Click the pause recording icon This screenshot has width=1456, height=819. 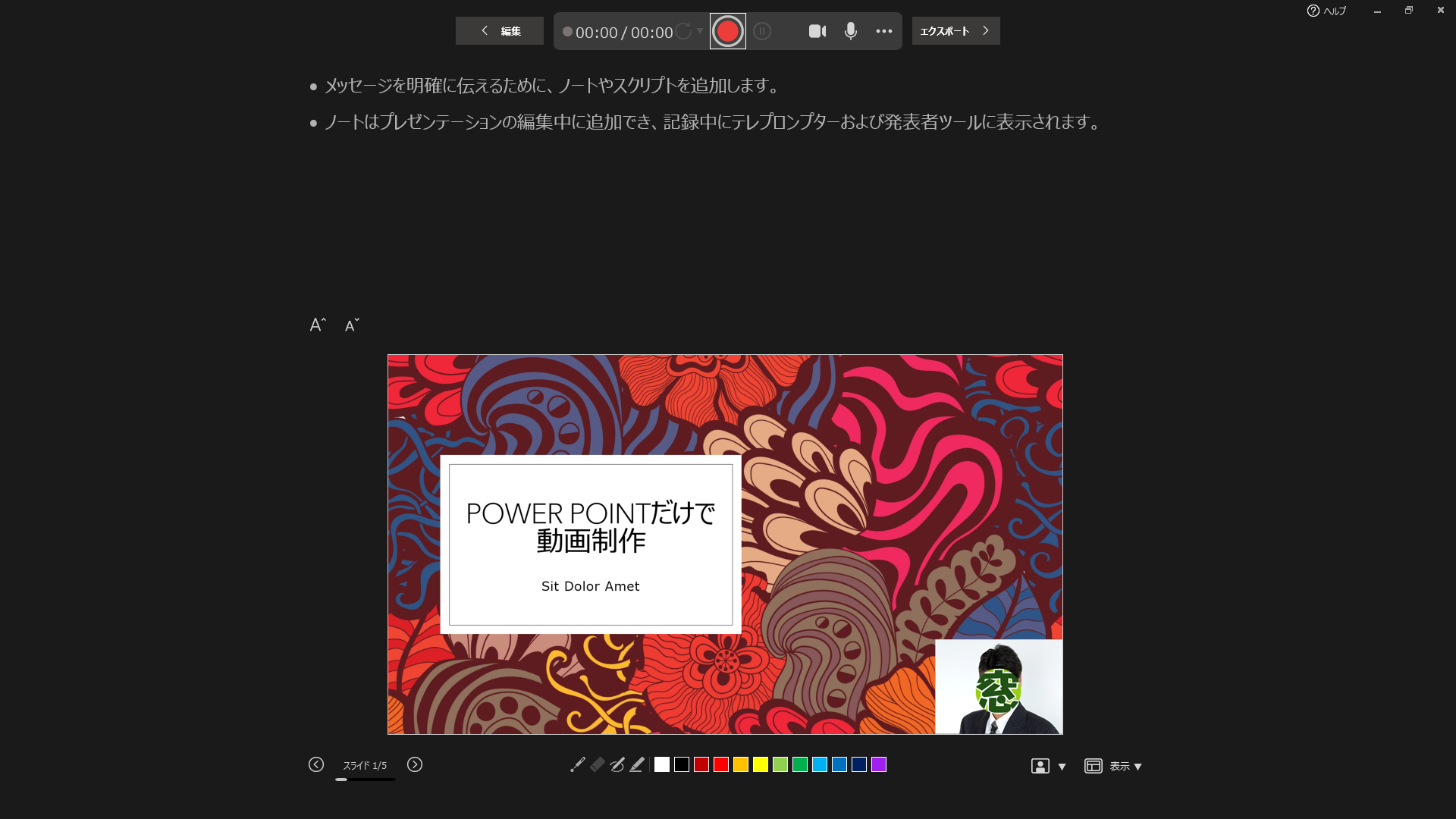pos(762,31)
